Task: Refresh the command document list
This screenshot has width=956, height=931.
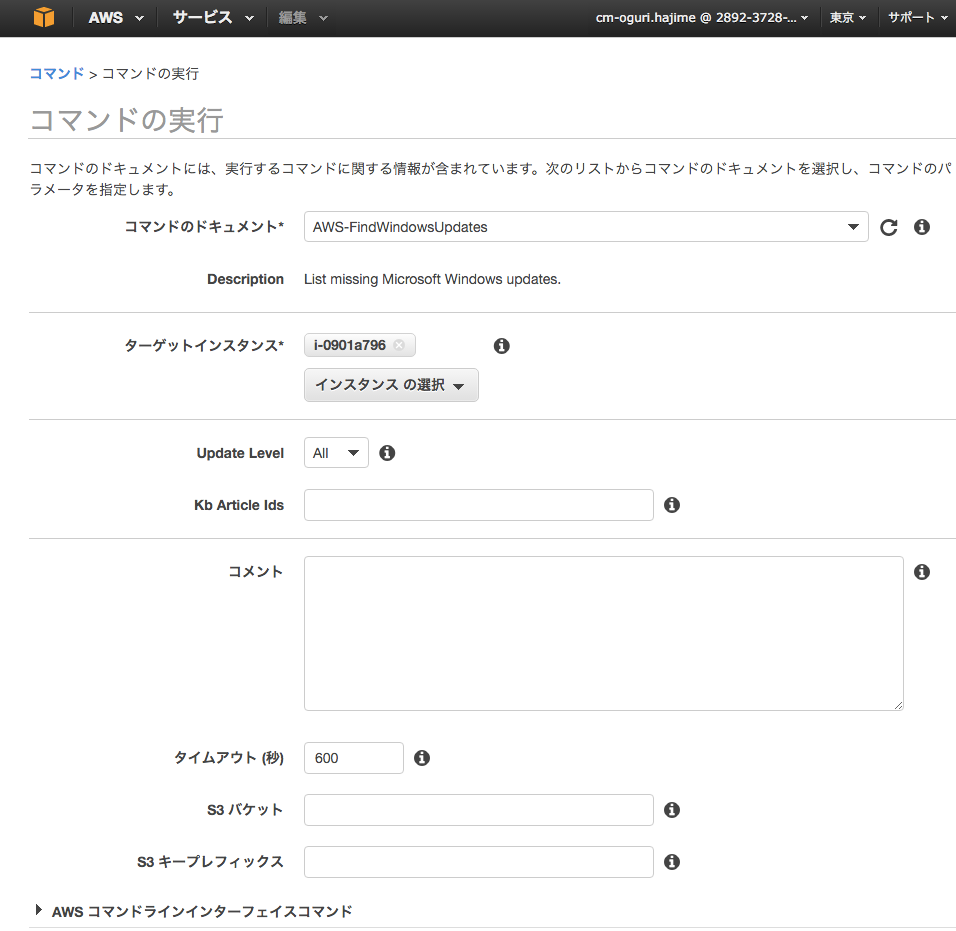Action: click(888, 227)
